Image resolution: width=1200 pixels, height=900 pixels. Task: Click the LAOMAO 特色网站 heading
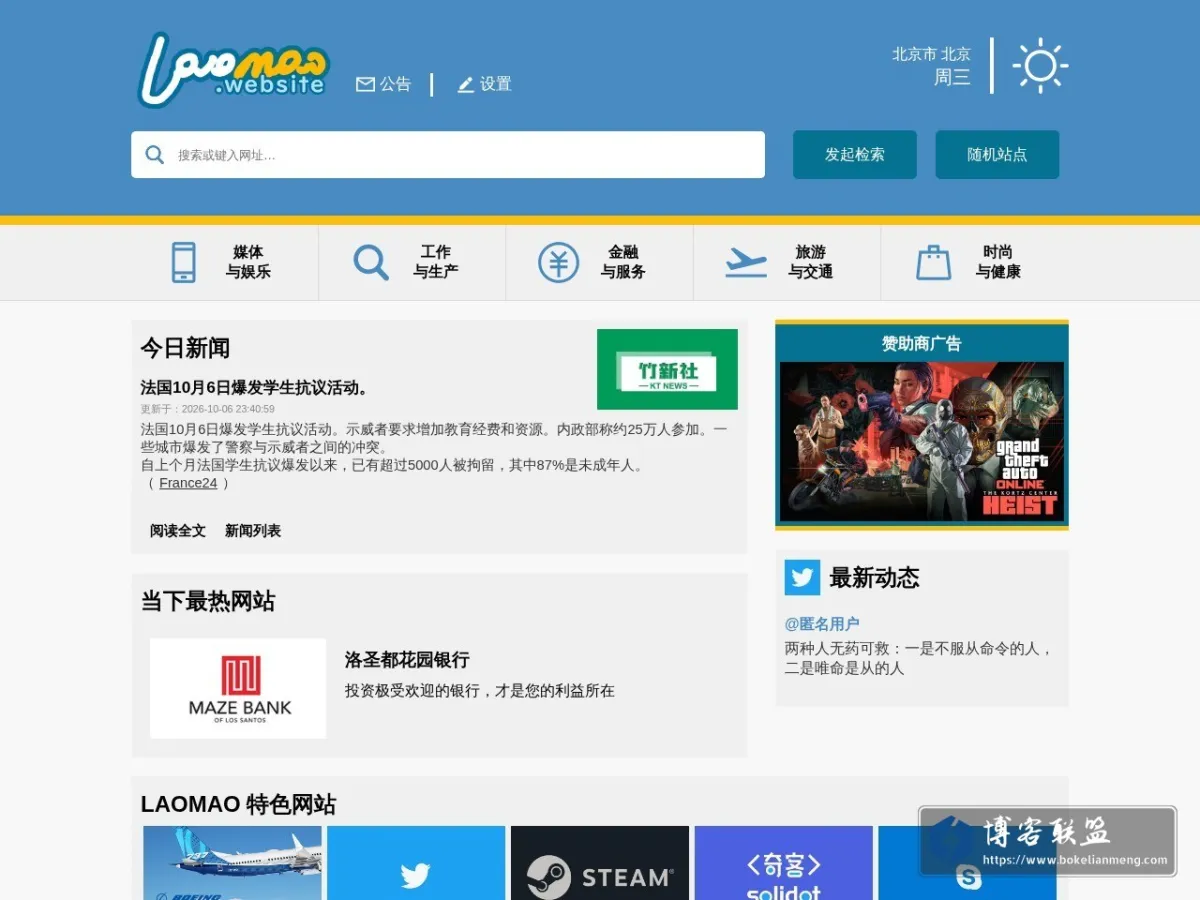click(x=238, y=805)
